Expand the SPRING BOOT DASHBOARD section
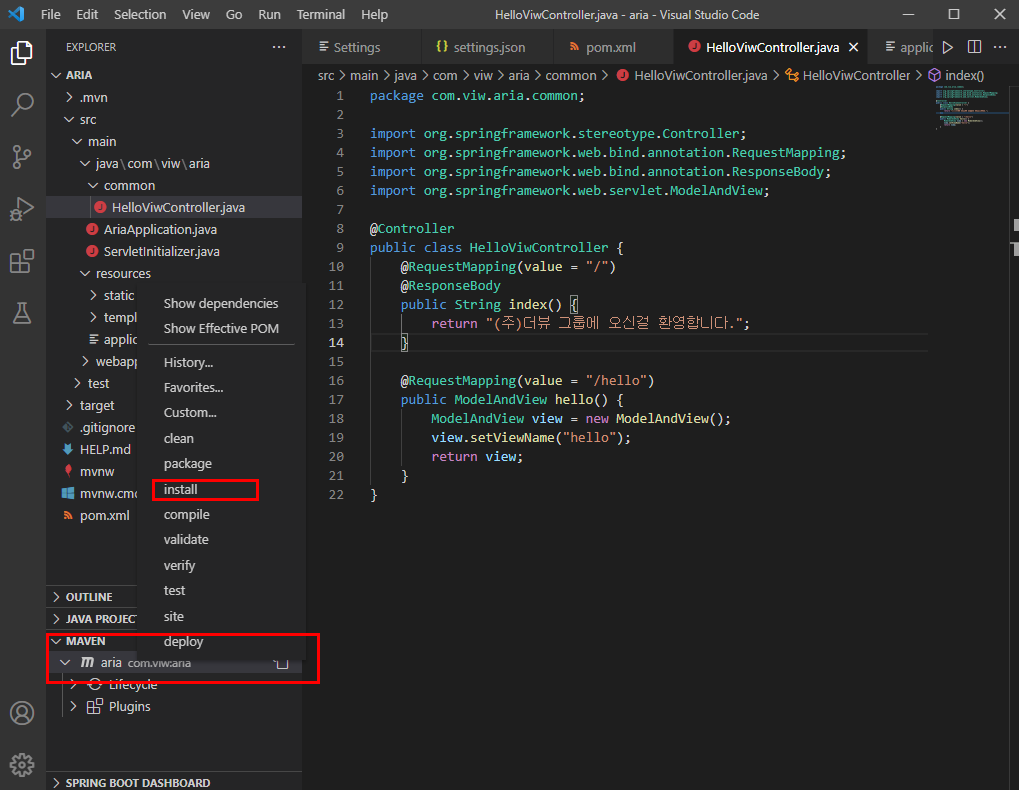Viewport: 1019px width, 790px height. tap(57, 783)
